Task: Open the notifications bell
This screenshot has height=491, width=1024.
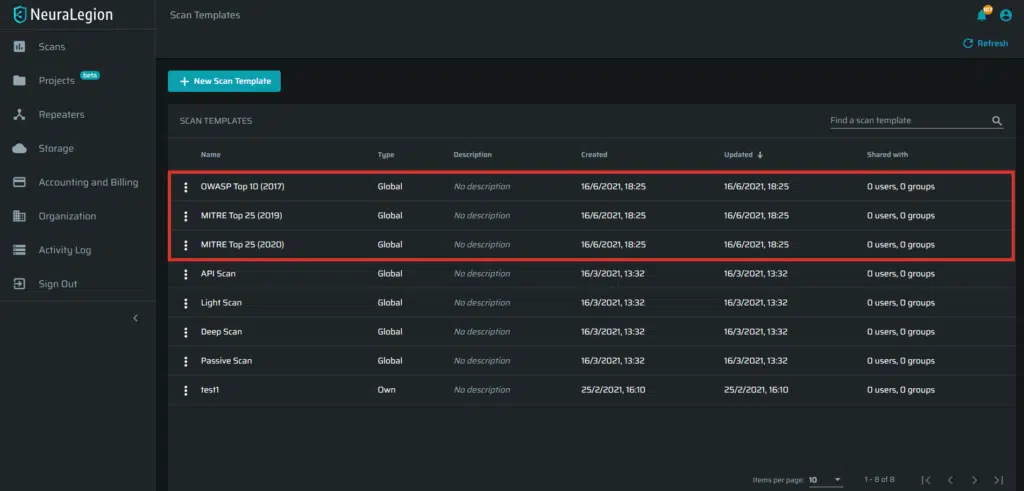Action: pyautogui.click(x=982, y=15)
